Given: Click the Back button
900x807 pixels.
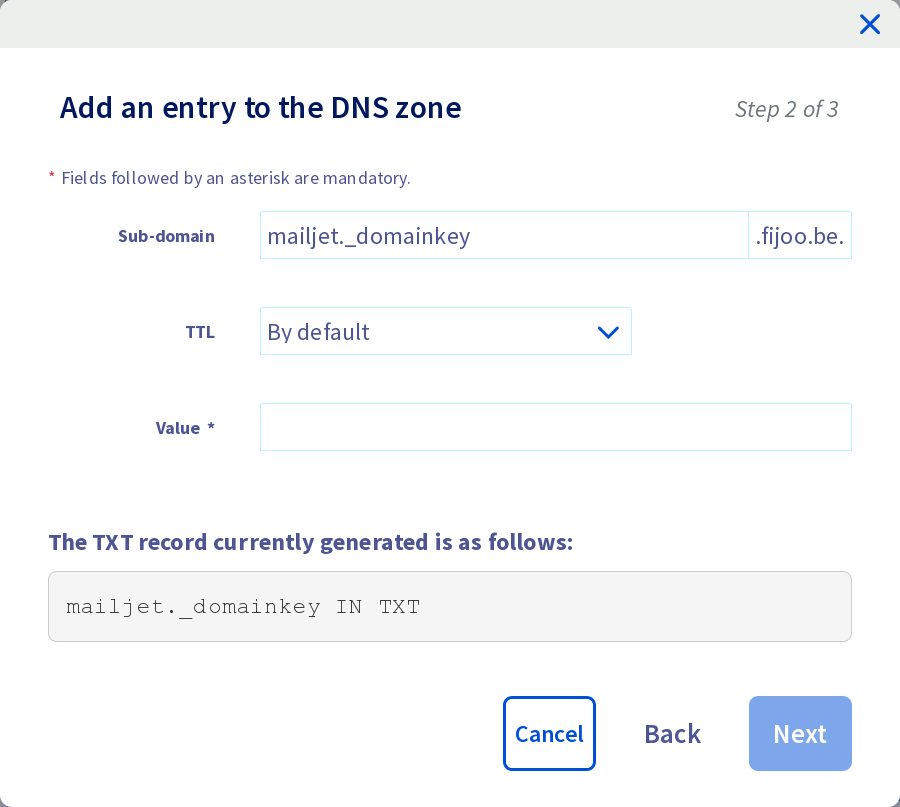Looking at the screenshot, I should coord(672,733).
